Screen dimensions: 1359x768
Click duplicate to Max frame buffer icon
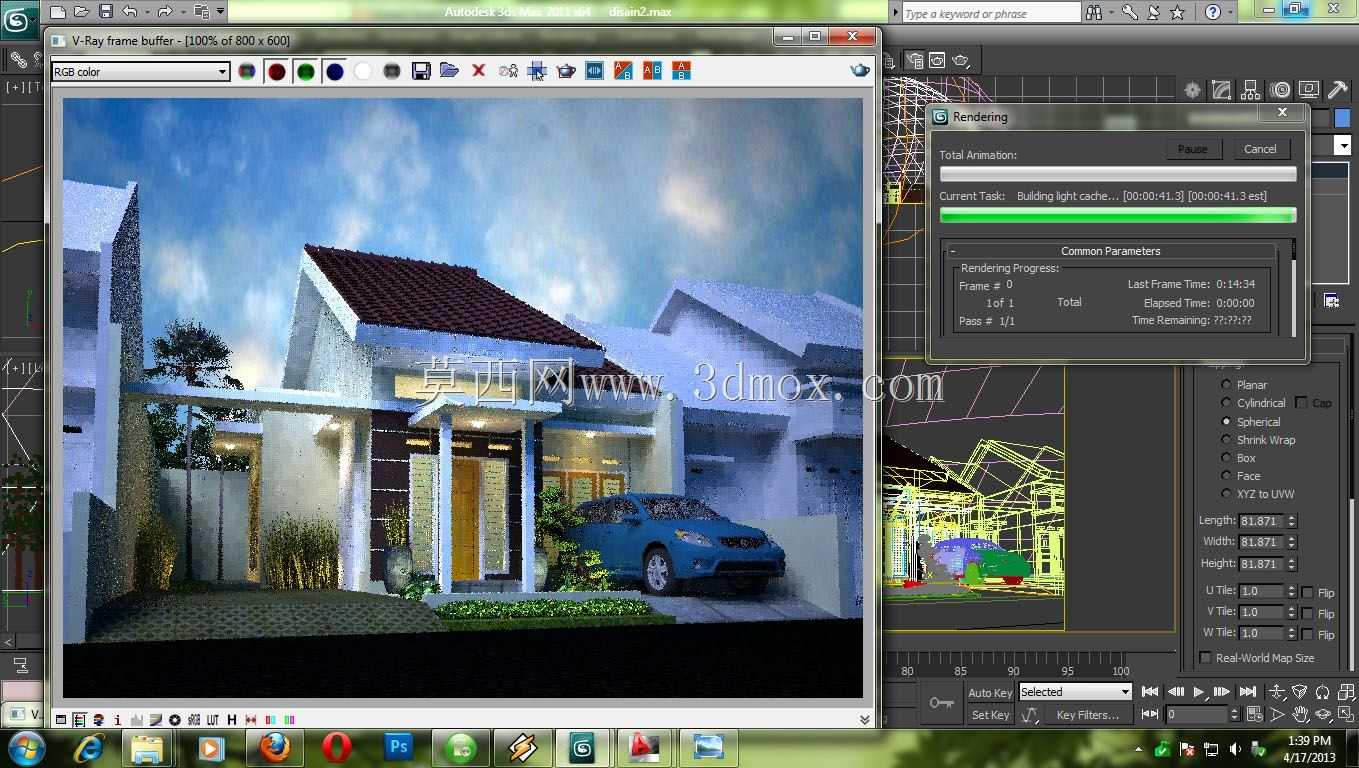coord(508,71)
